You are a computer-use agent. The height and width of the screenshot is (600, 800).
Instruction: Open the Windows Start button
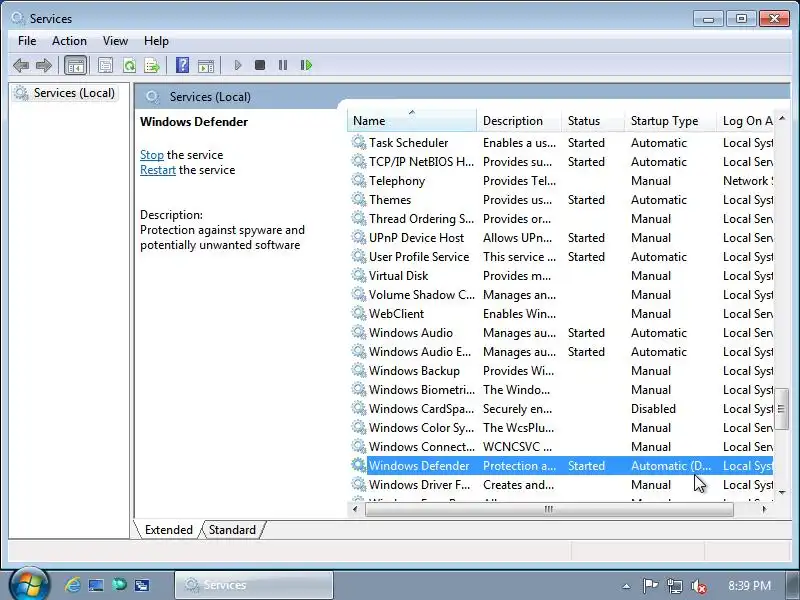click(29, 585)
